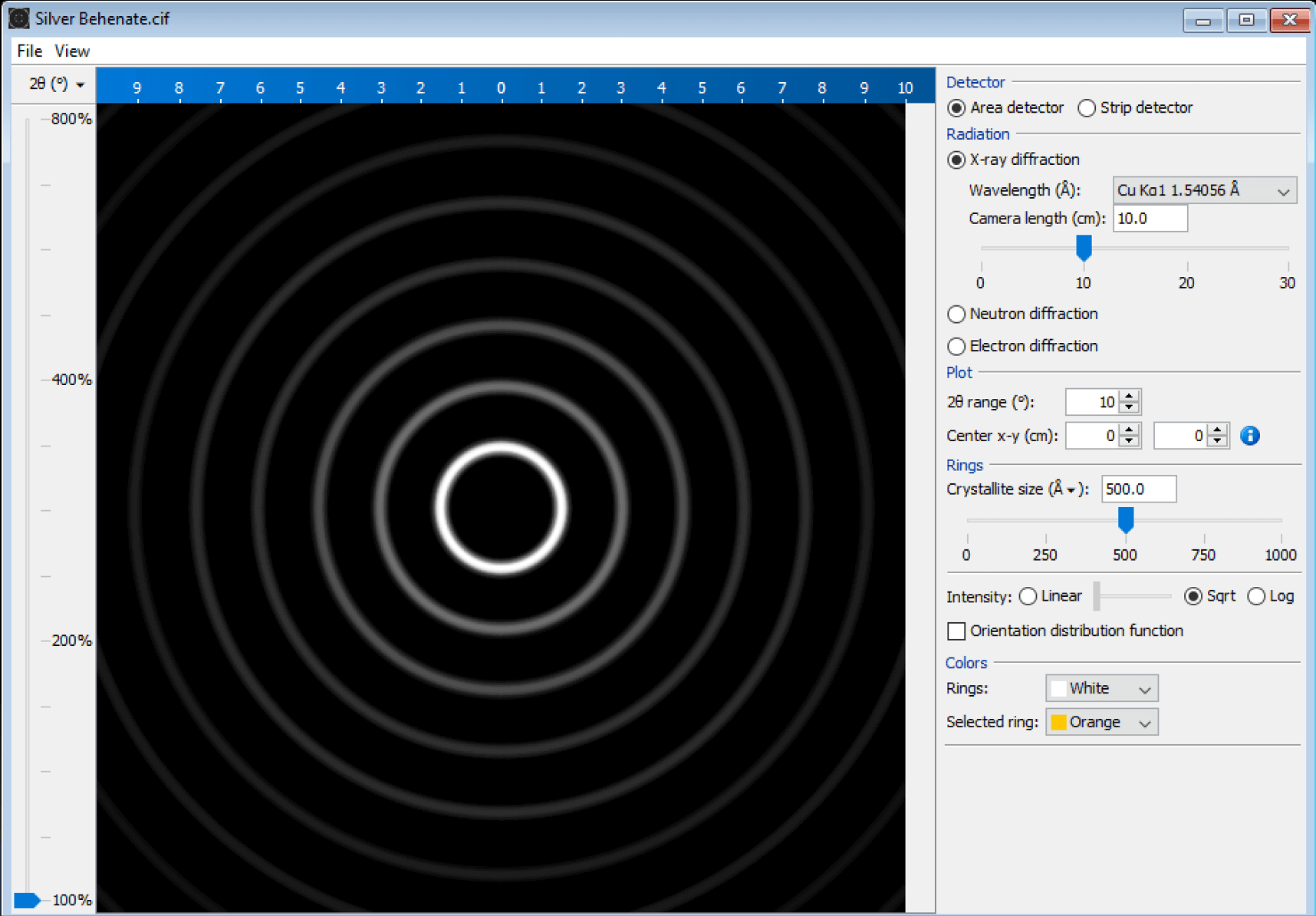1316x916 pixels.
Task: Click the Camera length input field
Action: pos(1150,219)
